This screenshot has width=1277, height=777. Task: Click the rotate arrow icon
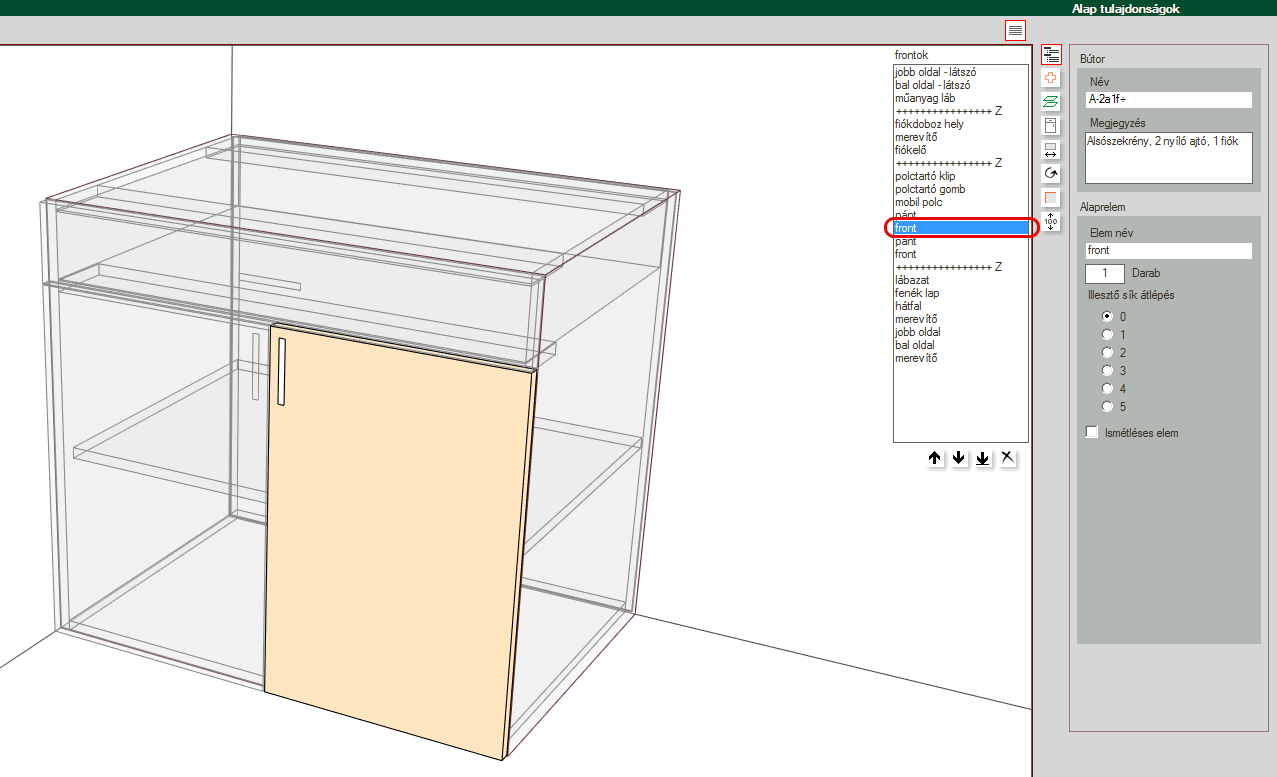pyautogui.click(x=1051, y=174)
